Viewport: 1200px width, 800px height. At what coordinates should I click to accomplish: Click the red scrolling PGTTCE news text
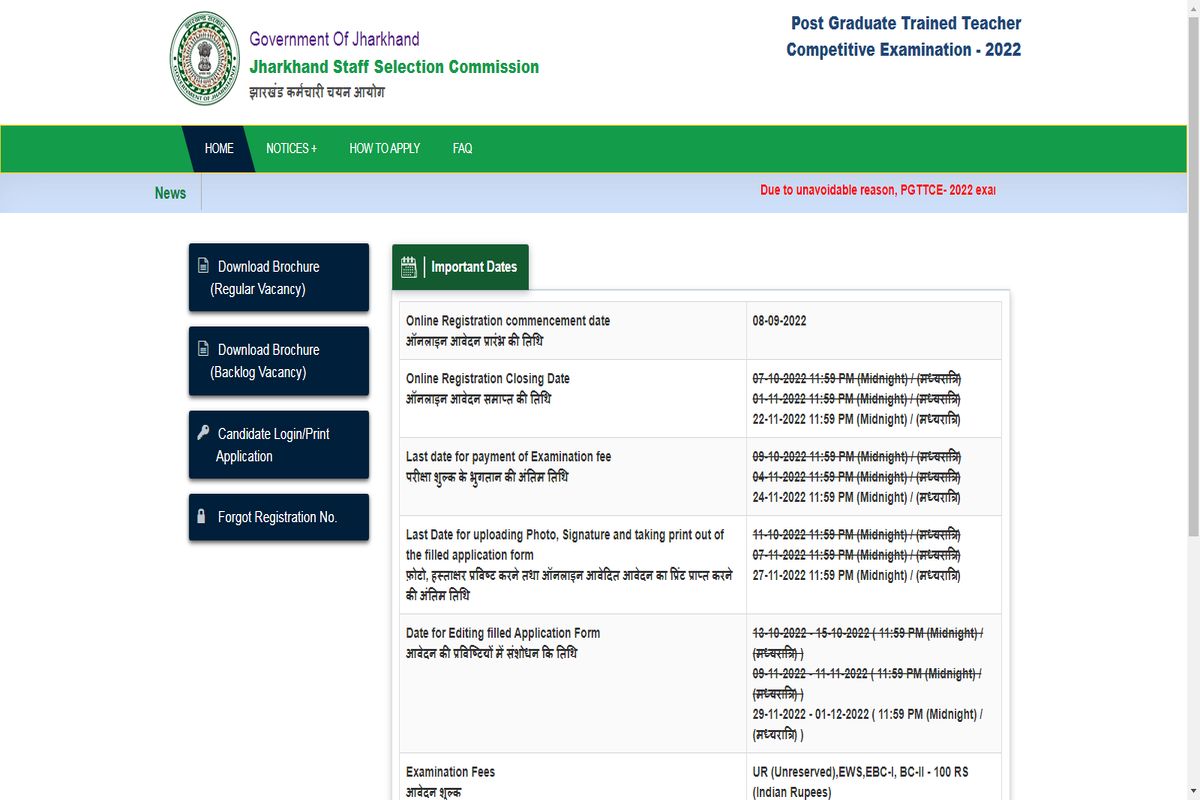coord(877,190)
